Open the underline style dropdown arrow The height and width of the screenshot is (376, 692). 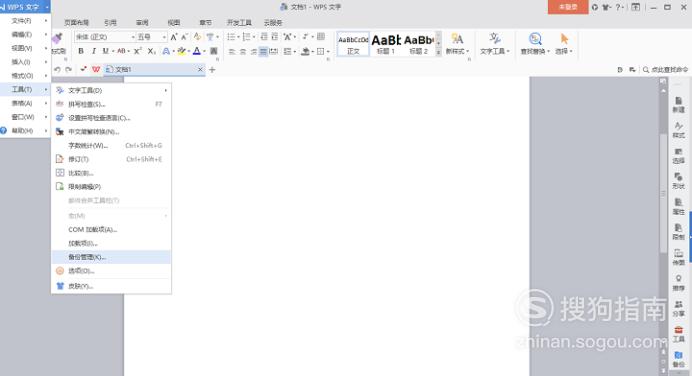click(x=113, y=52)
